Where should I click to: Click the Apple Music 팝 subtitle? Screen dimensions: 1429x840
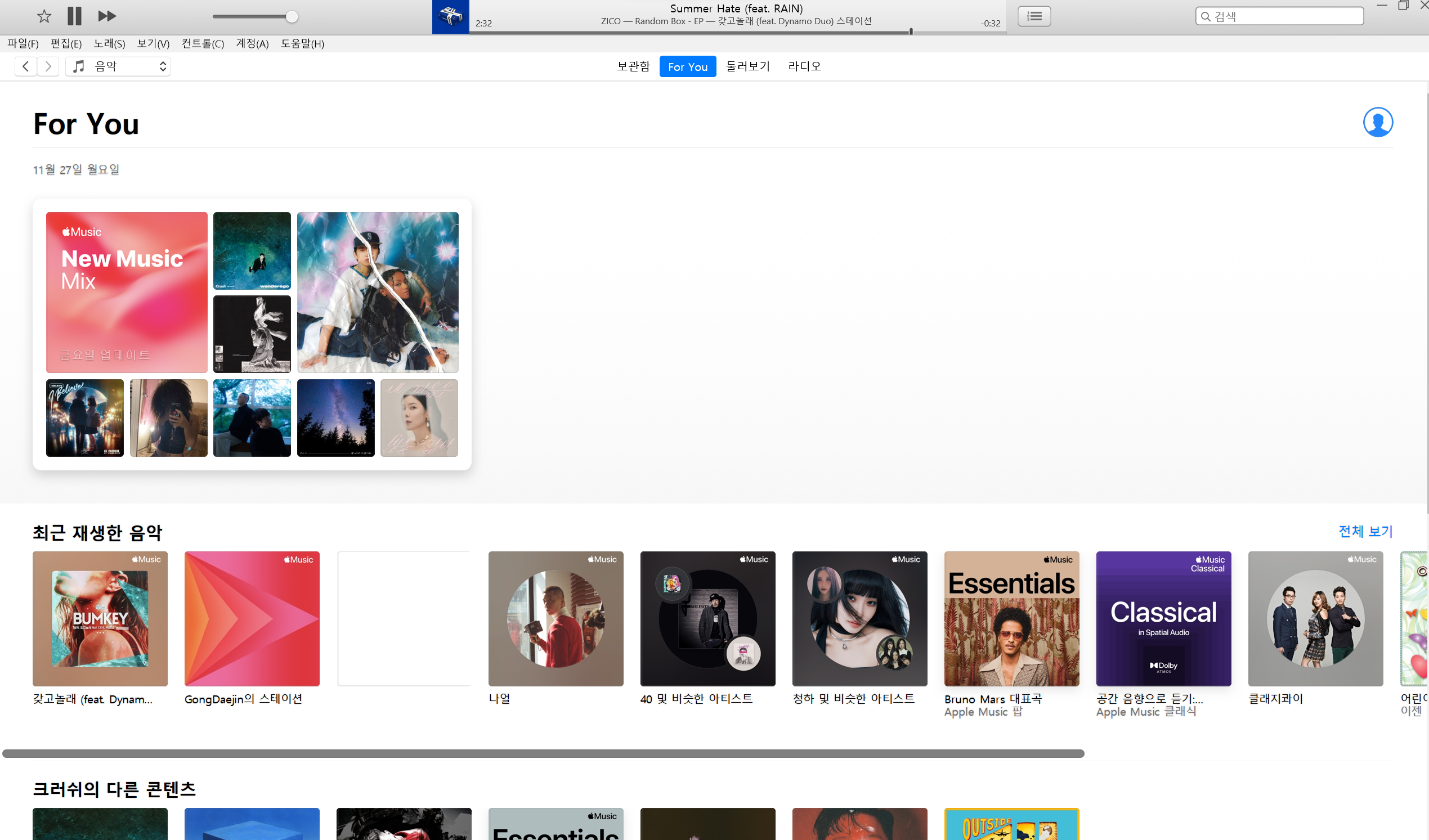(x=983, y=712)
